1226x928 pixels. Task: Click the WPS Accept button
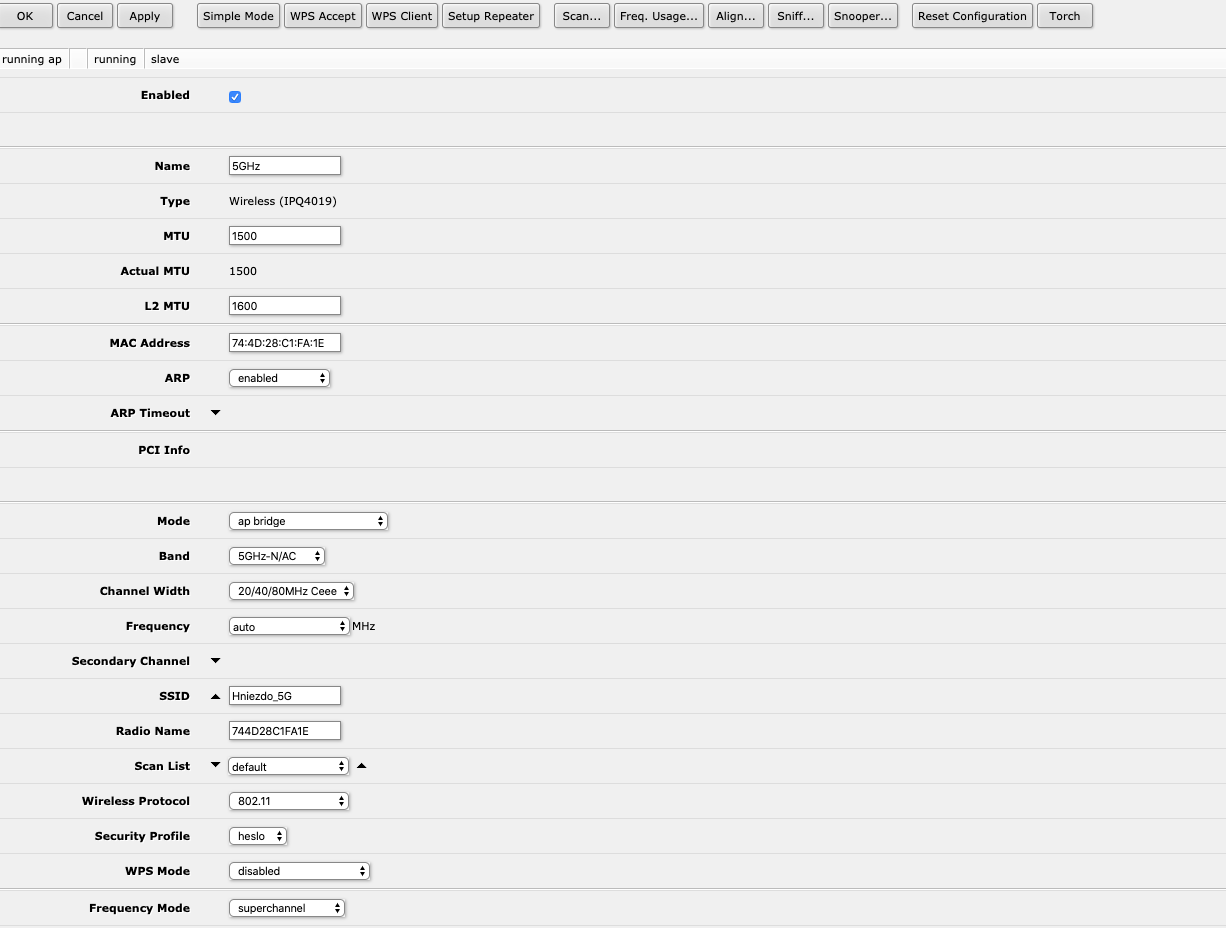(x=322, y=16)
